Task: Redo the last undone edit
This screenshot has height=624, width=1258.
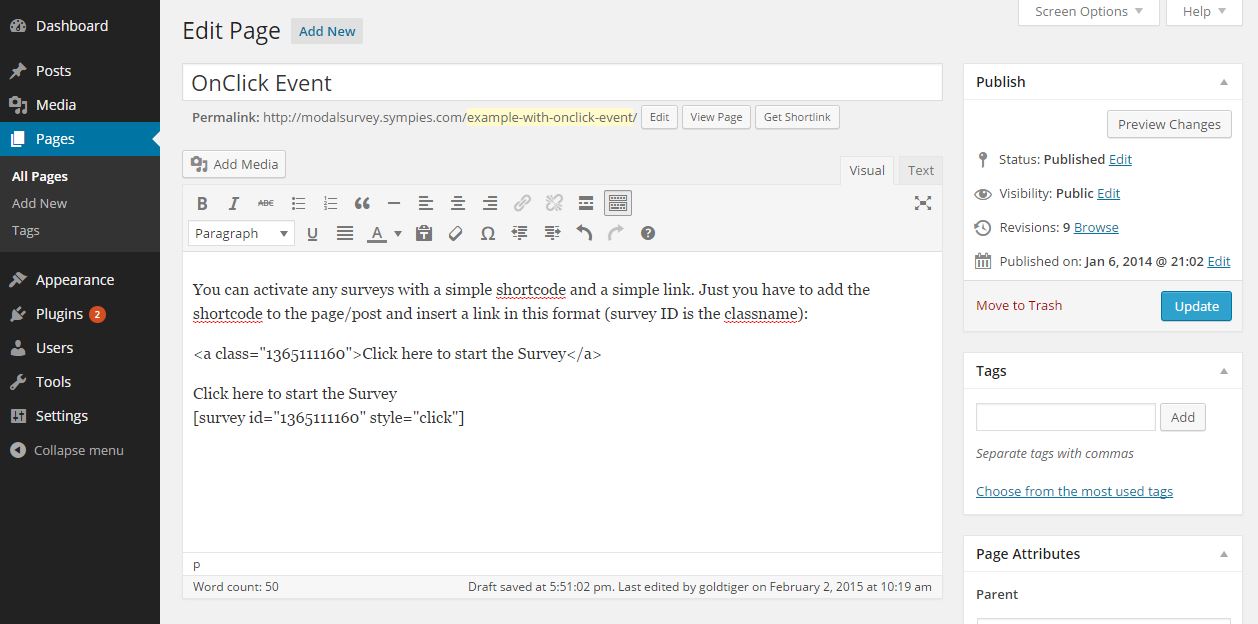Action: tap(616, 233)
